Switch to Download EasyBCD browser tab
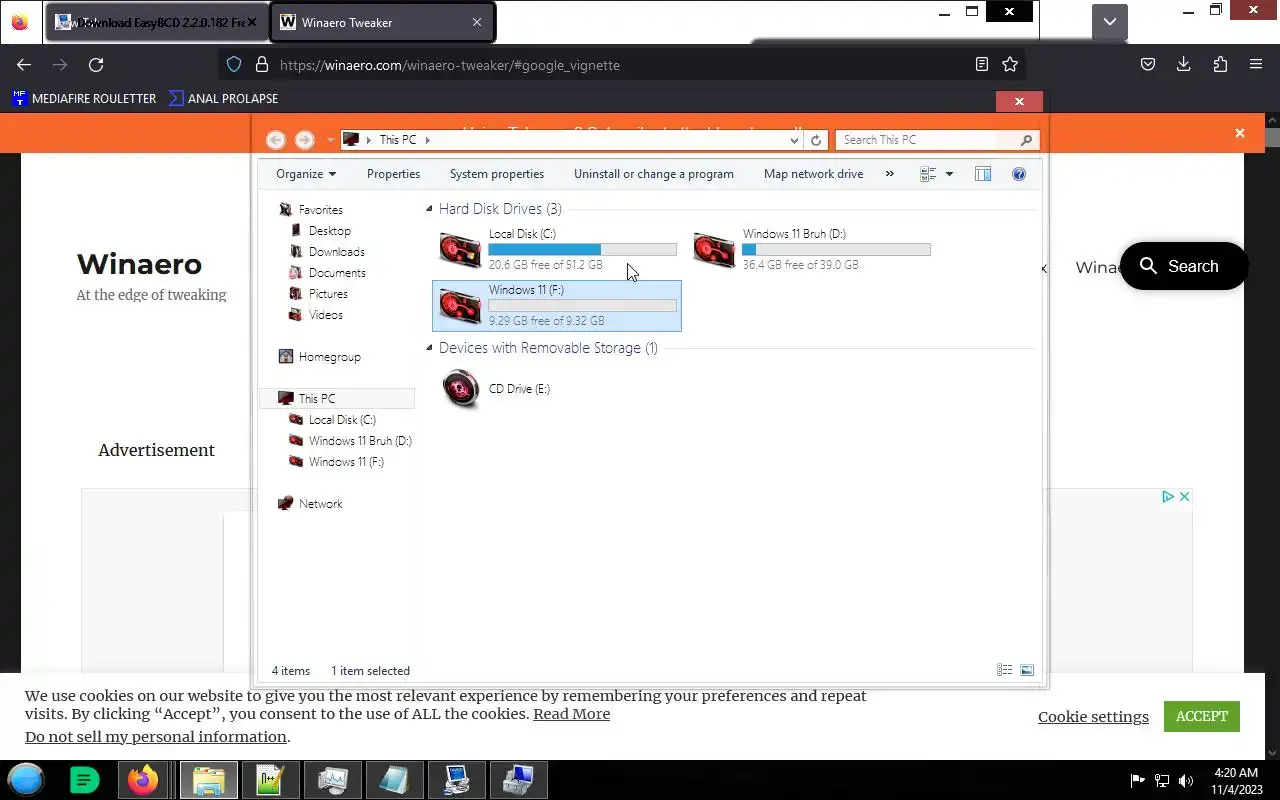 156,22
